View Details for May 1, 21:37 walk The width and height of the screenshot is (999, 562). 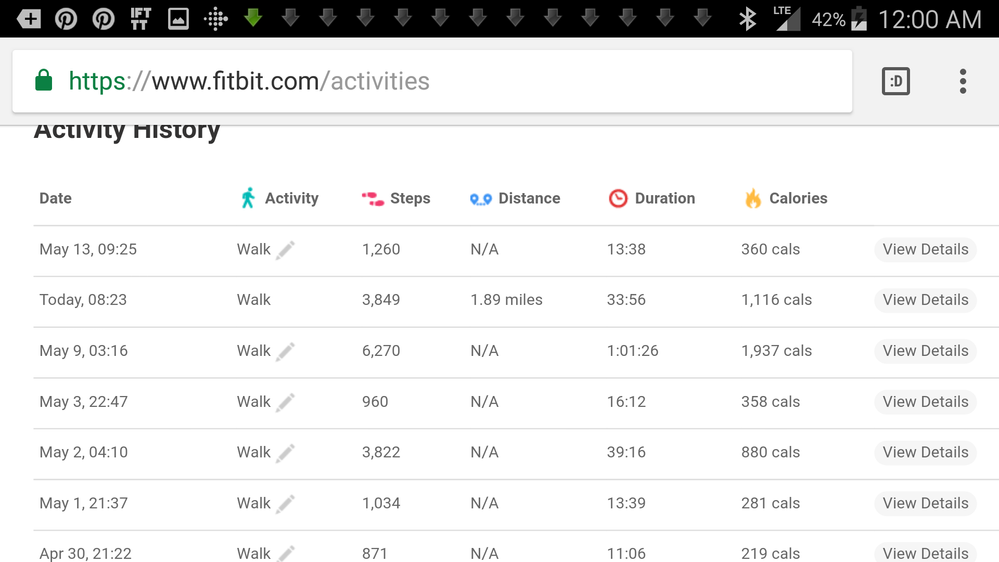coord(925,503)
